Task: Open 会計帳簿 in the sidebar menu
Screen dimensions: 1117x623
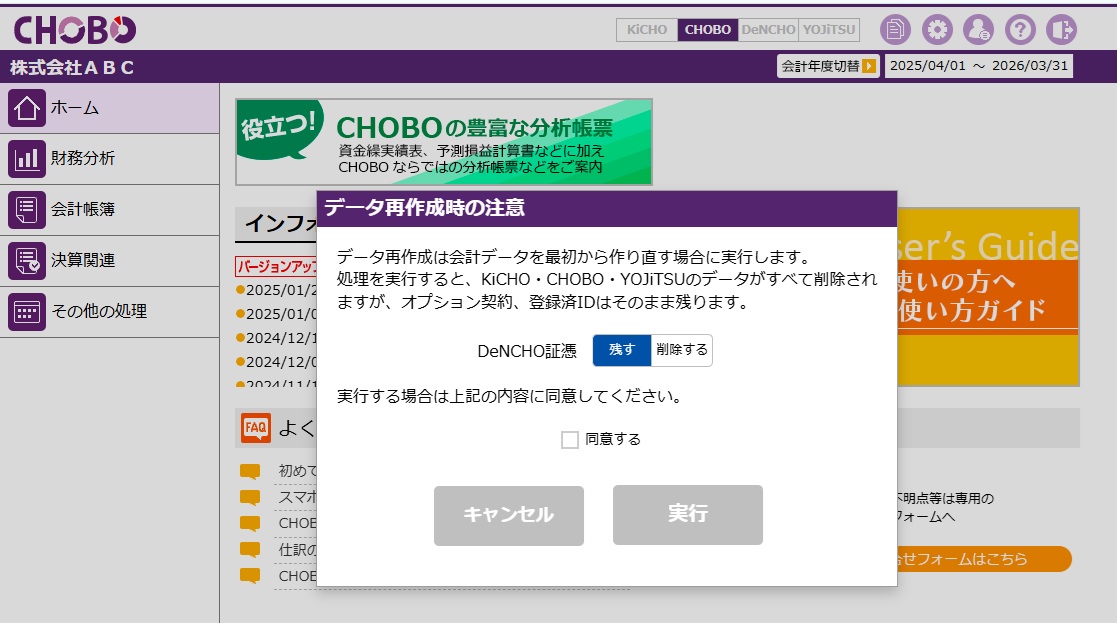Action: tap(110, 210)
